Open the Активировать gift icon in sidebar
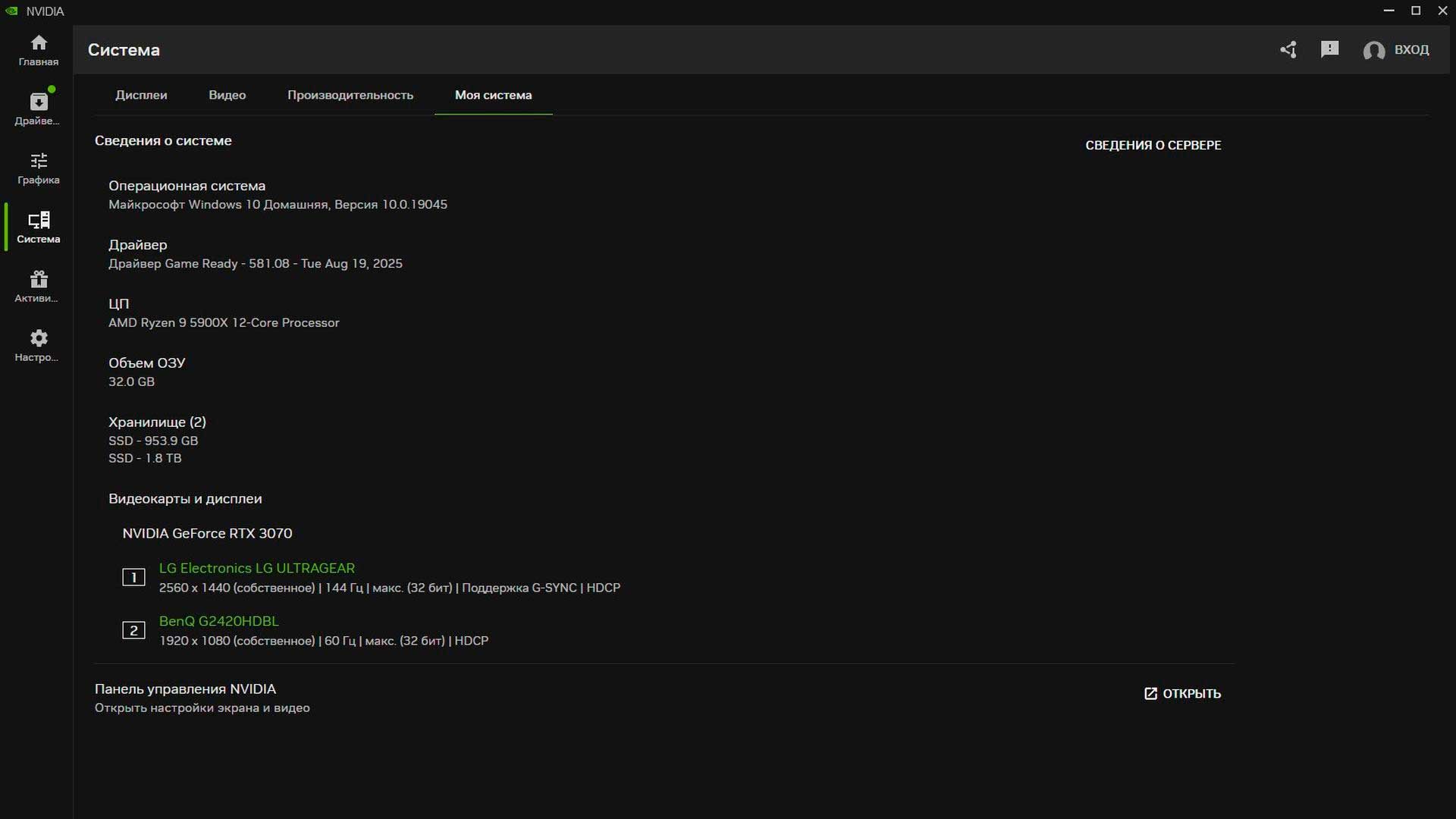The image size is (1456, 819). pos(36,283)
